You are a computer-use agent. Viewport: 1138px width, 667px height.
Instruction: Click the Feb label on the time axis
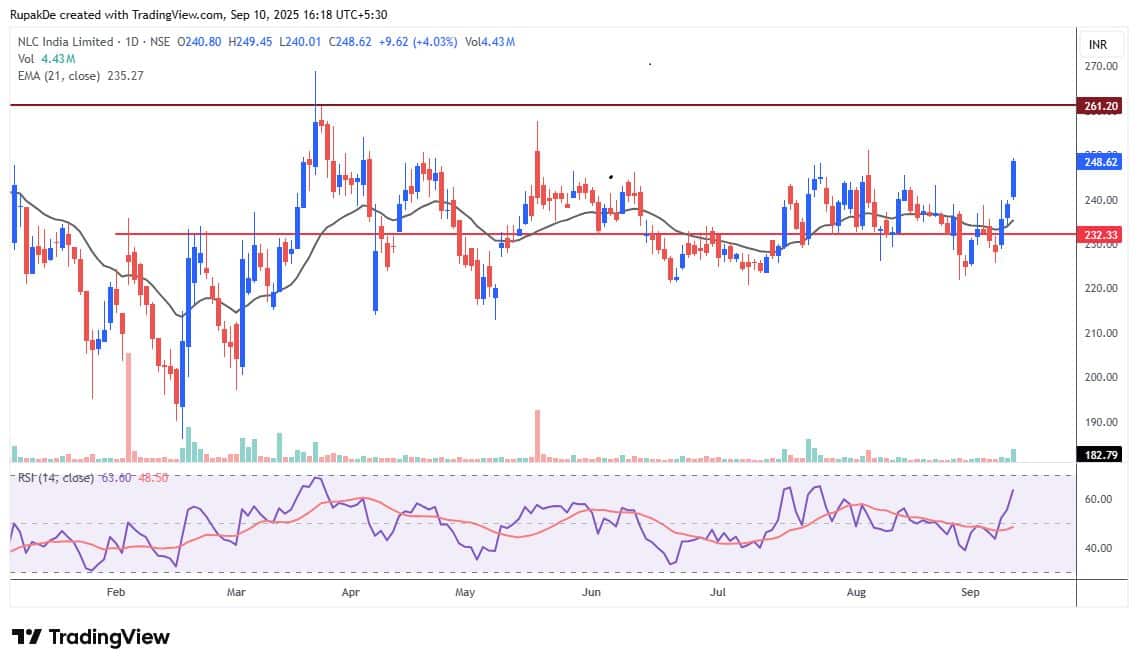click(116, 592)
